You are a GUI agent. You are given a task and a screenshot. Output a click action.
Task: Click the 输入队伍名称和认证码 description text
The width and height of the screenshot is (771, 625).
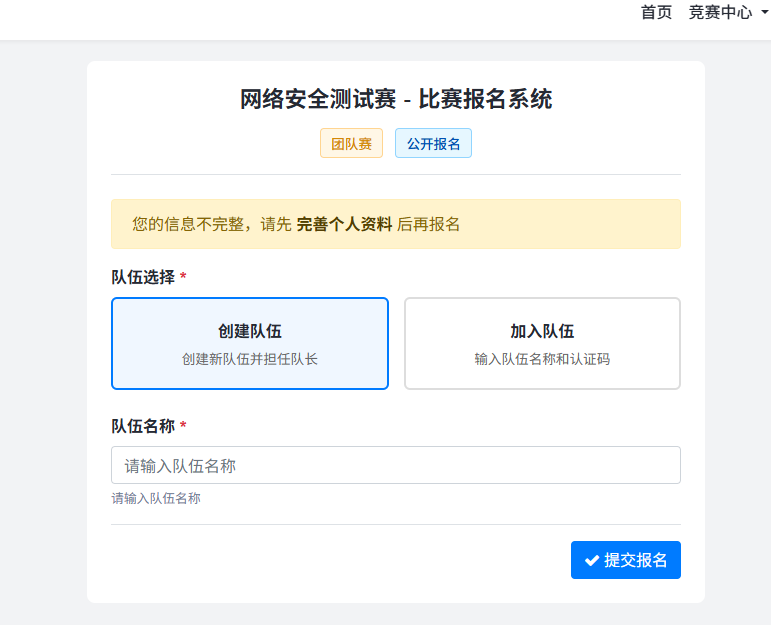point(542,358)
